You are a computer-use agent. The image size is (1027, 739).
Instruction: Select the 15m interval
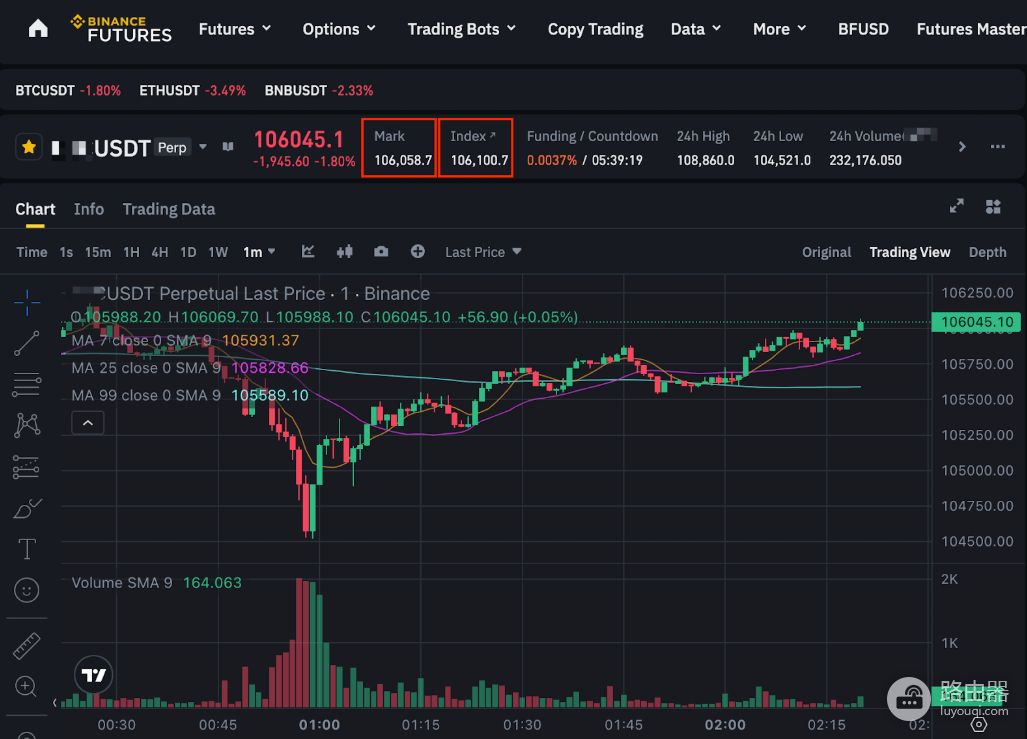[x=98, y=252]
